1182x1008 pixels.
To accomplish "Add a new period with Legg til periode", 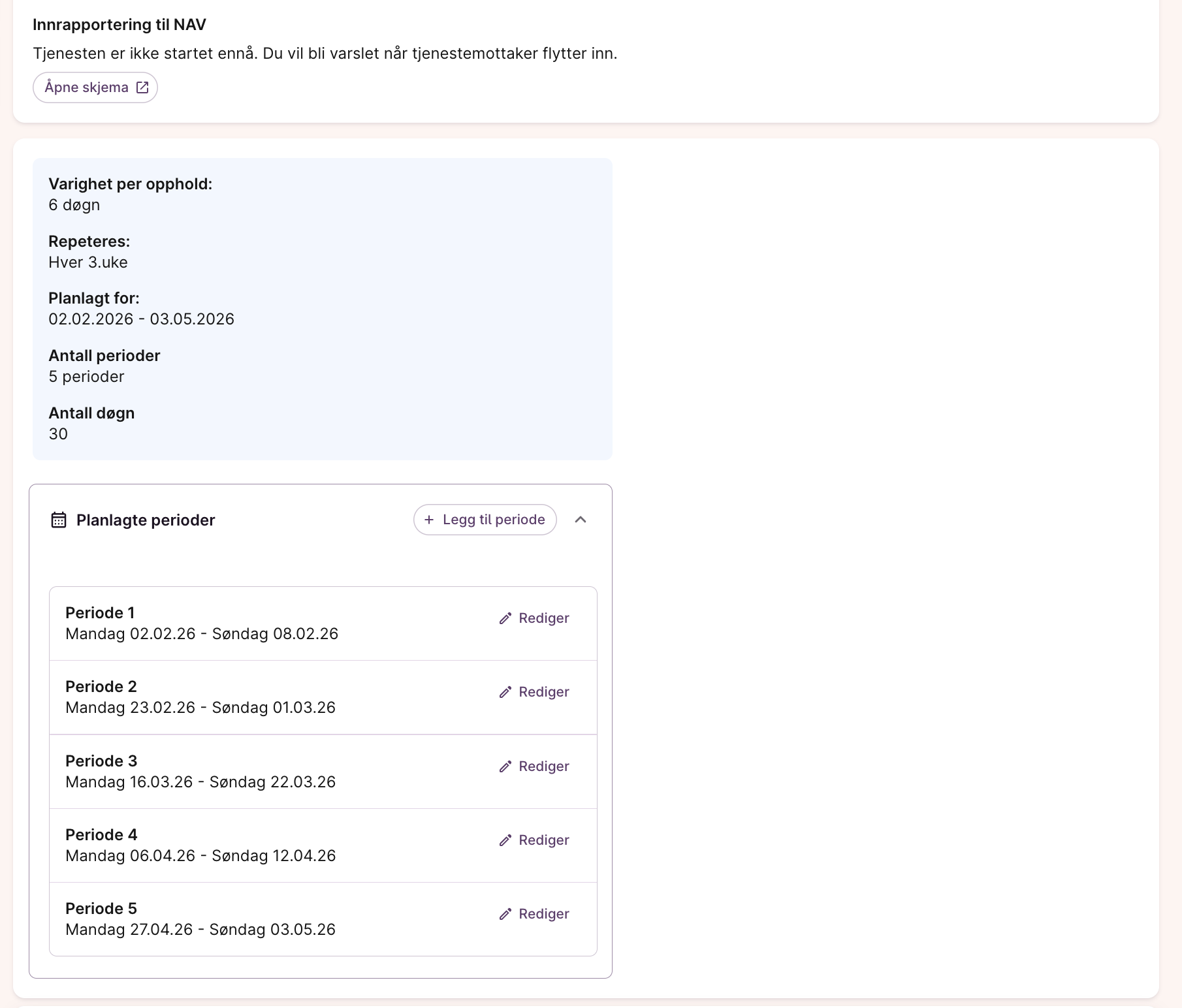I will tap(485, 520).
